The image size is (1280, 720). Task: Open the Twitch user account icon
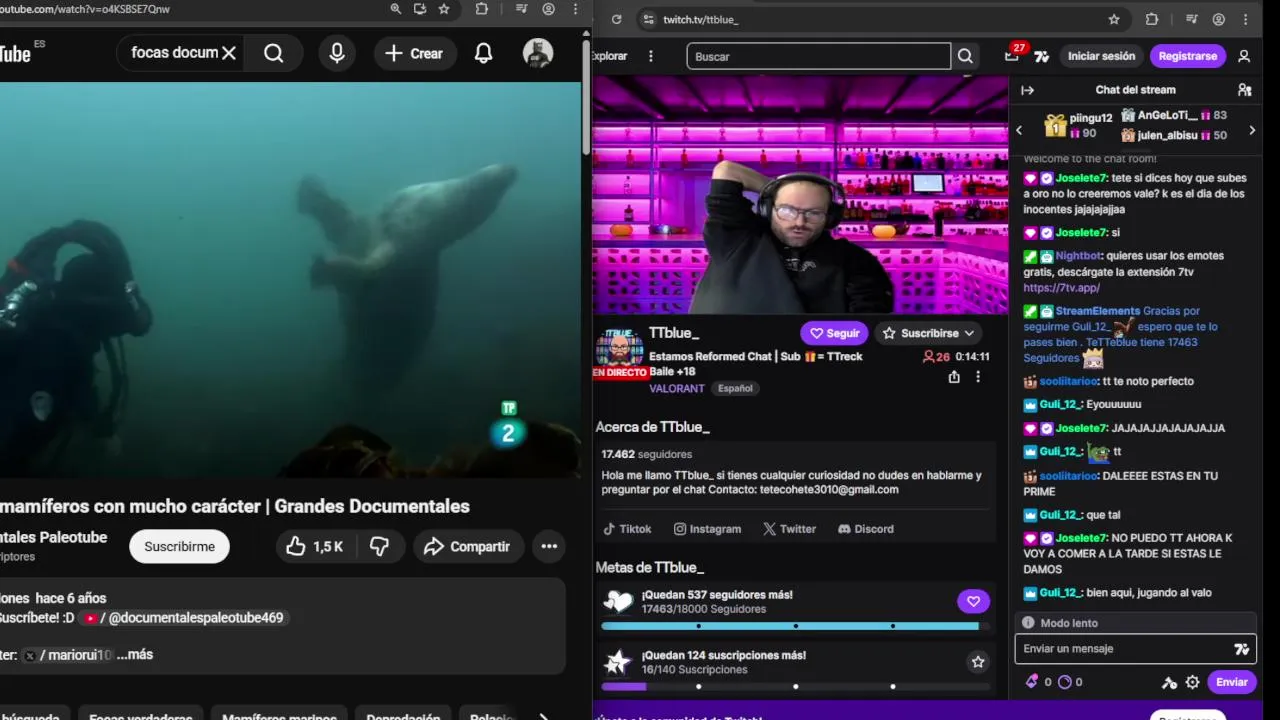click(x=1244, y=56)
